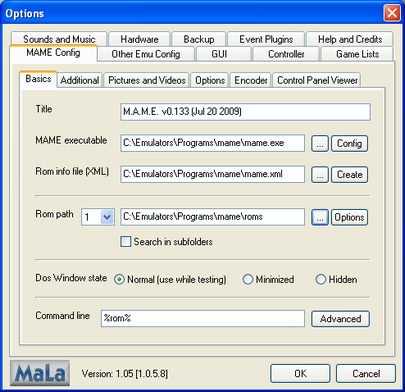405x392 pixels.
Task: Open the Sounds and Music tab
Action: pyautogui.click(x=59, y=39)
